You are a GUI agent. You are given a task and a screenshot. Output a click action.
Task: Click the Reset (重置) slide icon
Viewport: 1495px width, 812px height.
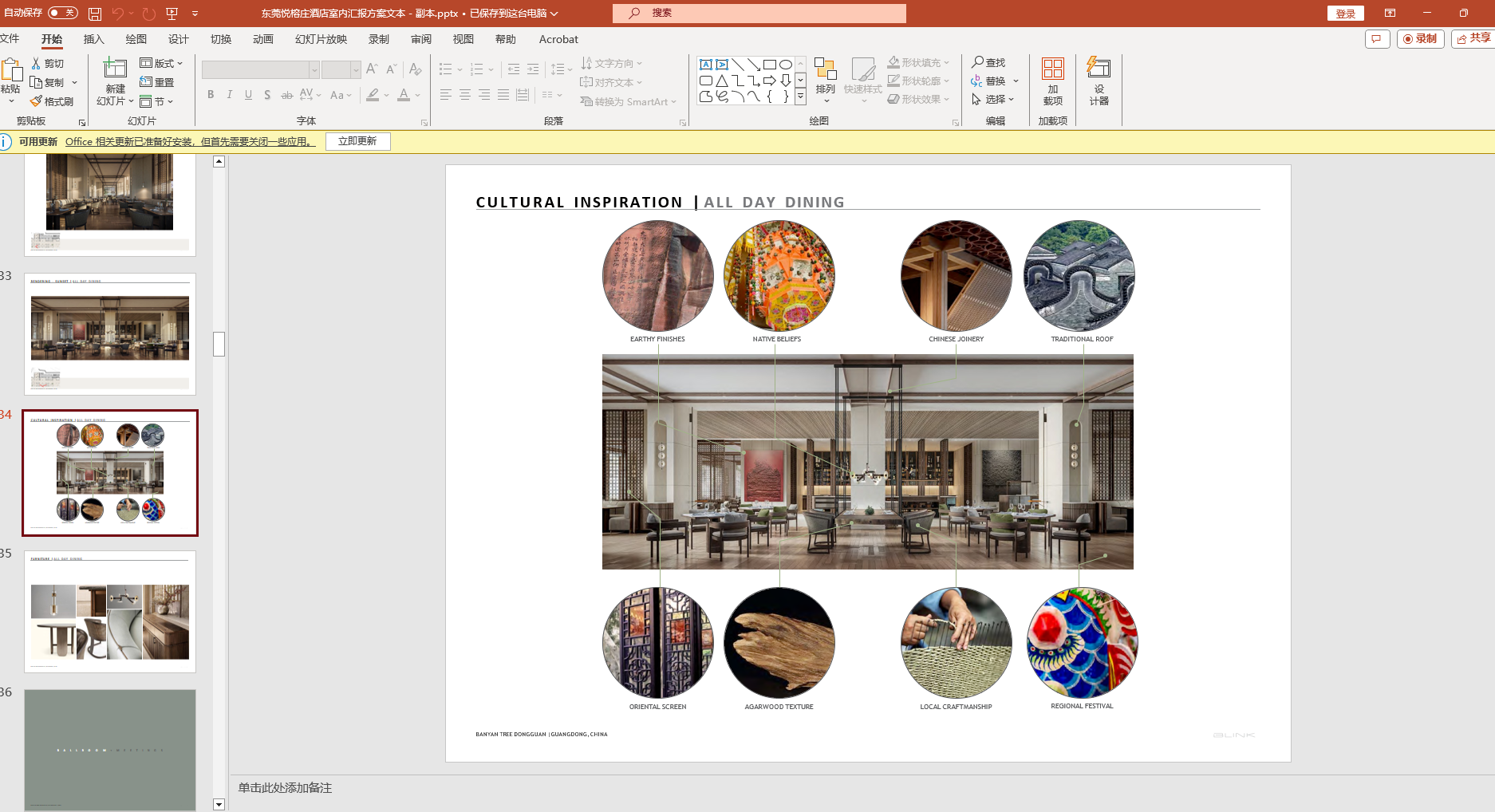pyautogui.click(x=146, y=82)
